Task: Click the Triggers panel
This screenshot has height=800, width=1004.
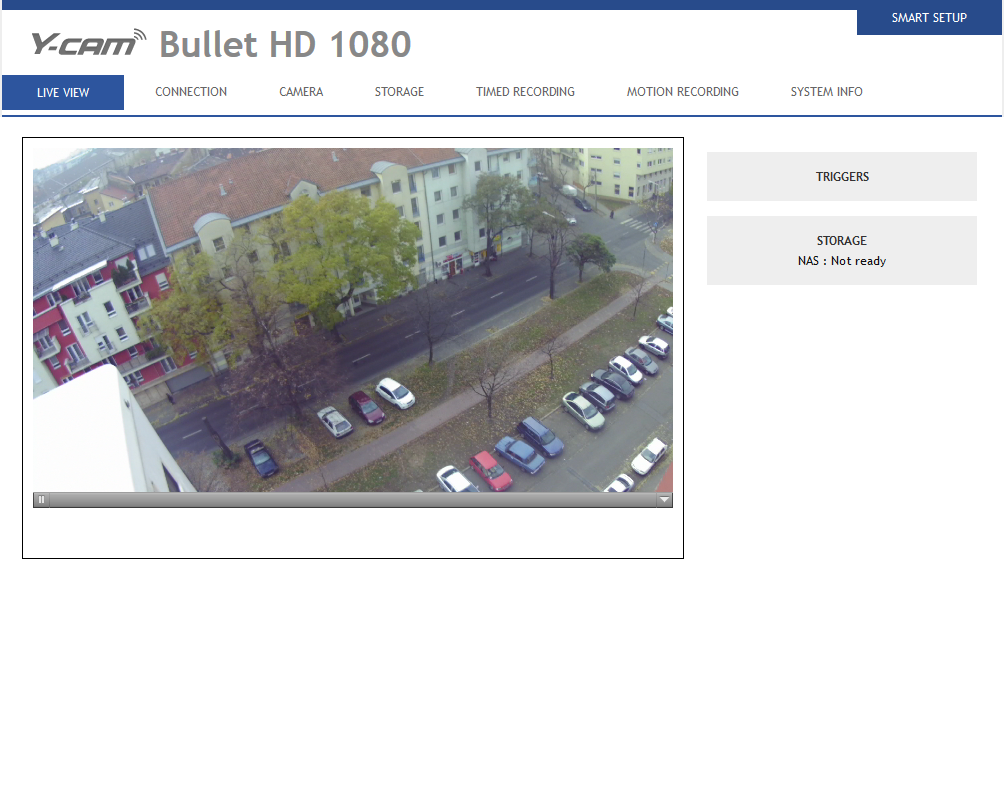Action: pos(842,177)
